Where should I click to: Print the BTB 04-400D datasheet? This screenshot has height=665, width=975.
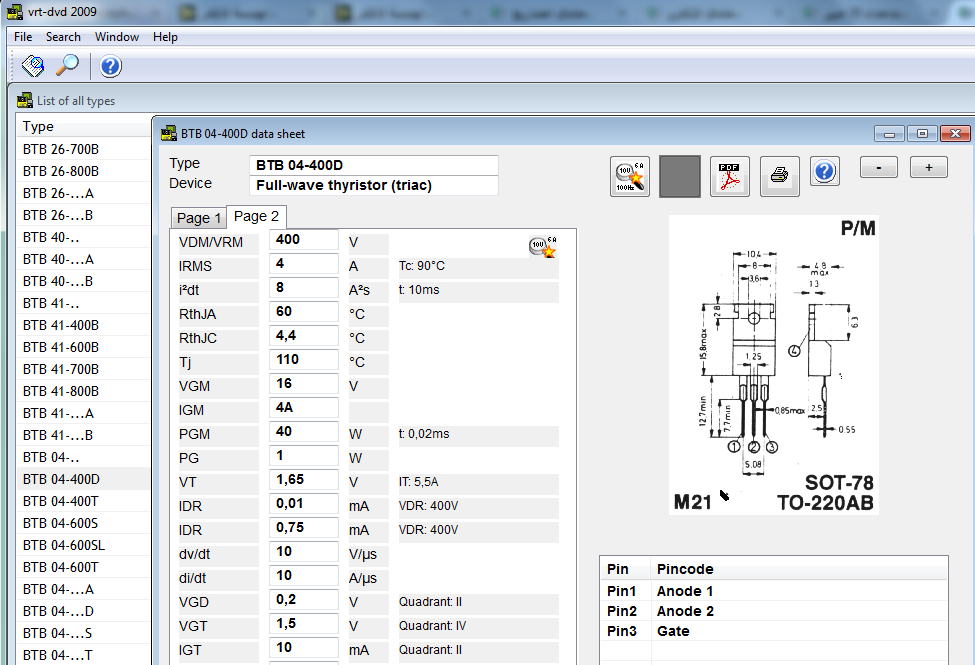[x=779, y=176]
